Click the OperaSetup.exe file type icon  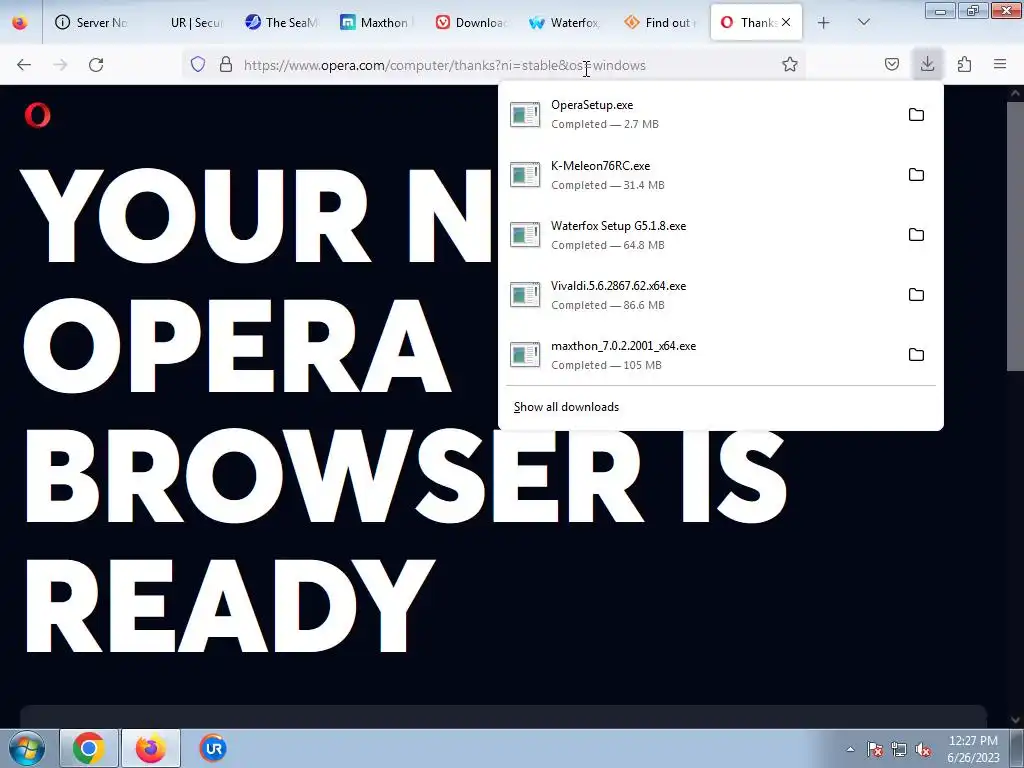[x=525, y=114]
